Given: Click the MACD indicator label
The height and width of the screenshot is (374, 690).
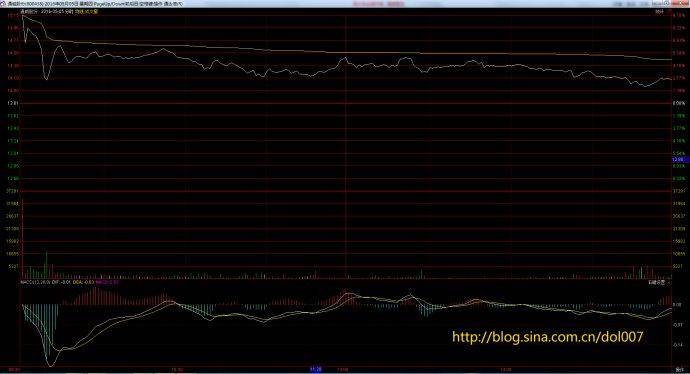Looking at the screenshot, I should 34,282.
